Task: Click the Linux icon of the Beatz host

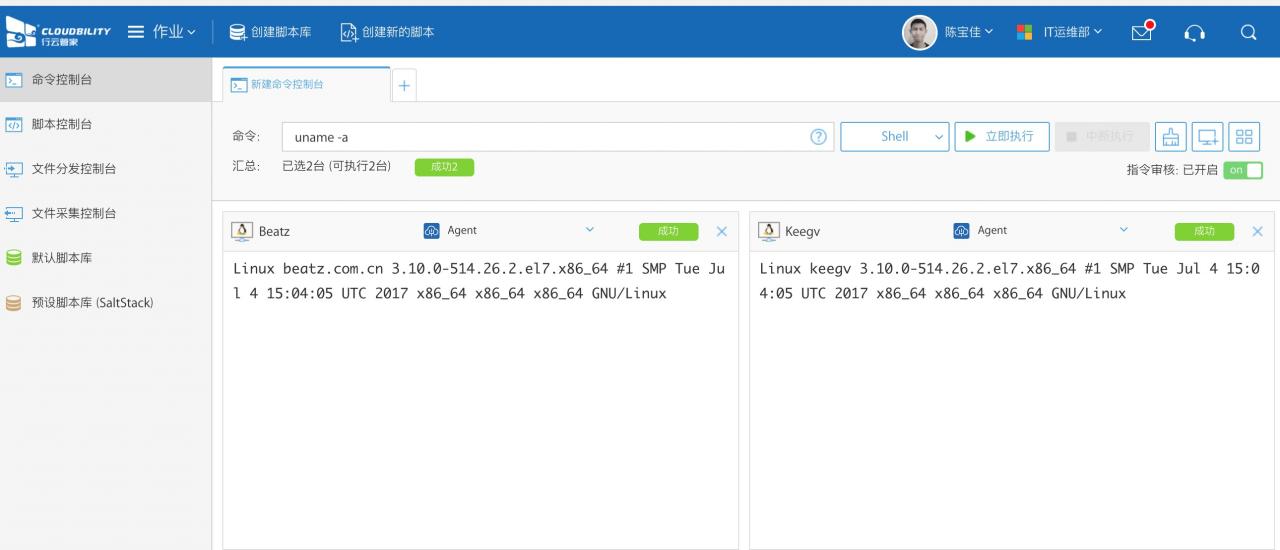Action: (x=242, y=231)
